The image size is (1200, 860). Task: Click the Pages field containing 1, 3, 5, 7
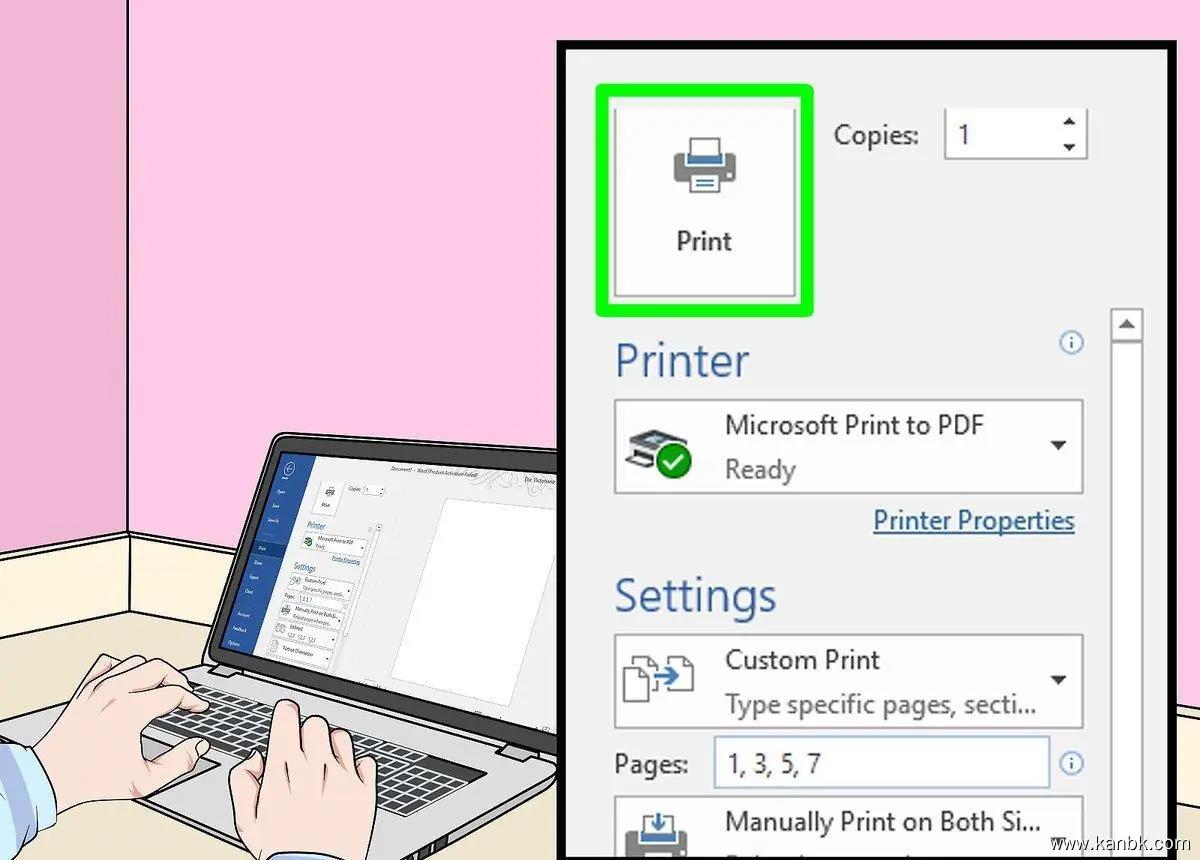click(x=881, y=764)
